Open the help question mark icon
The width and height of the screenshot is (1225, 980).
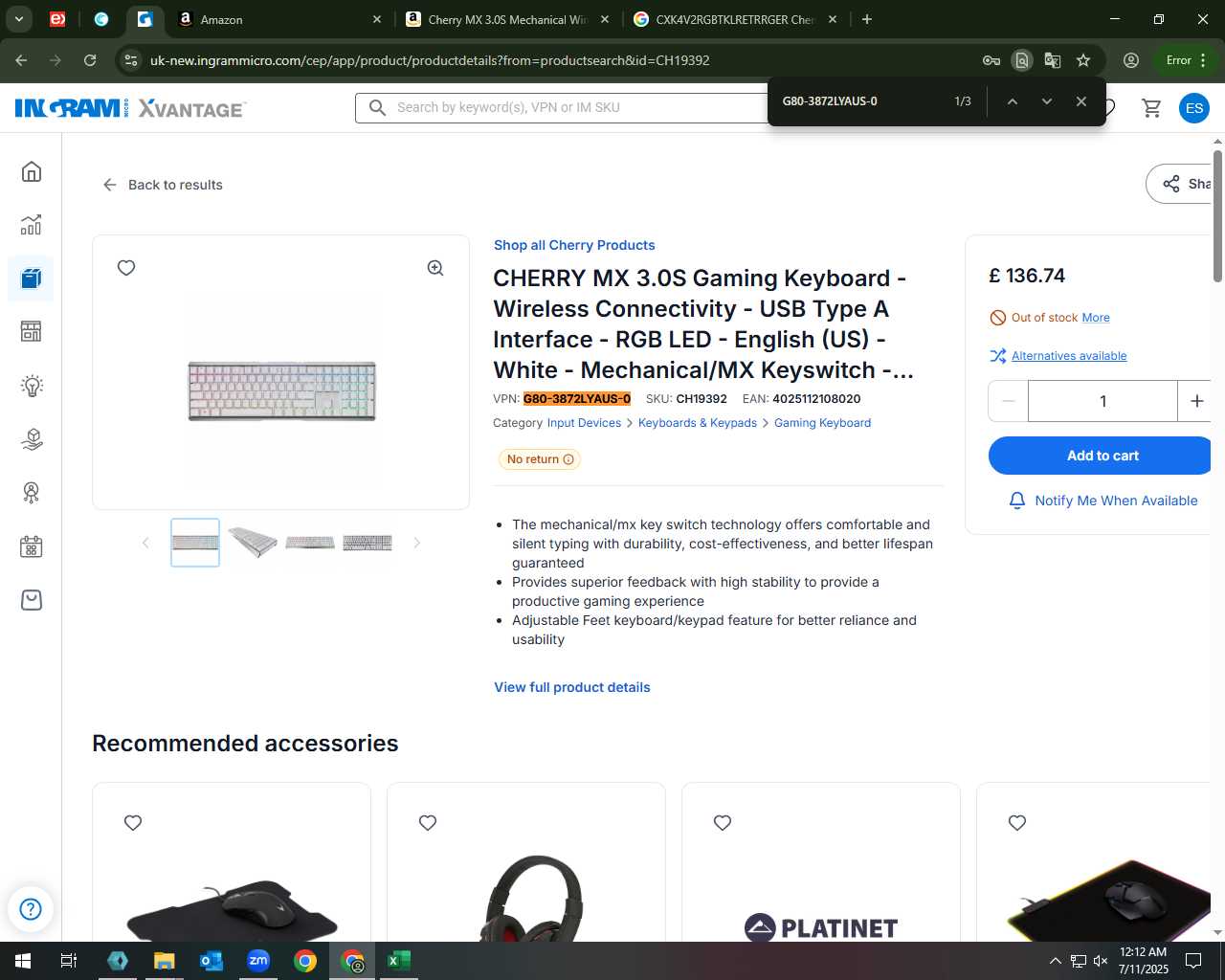31,909
